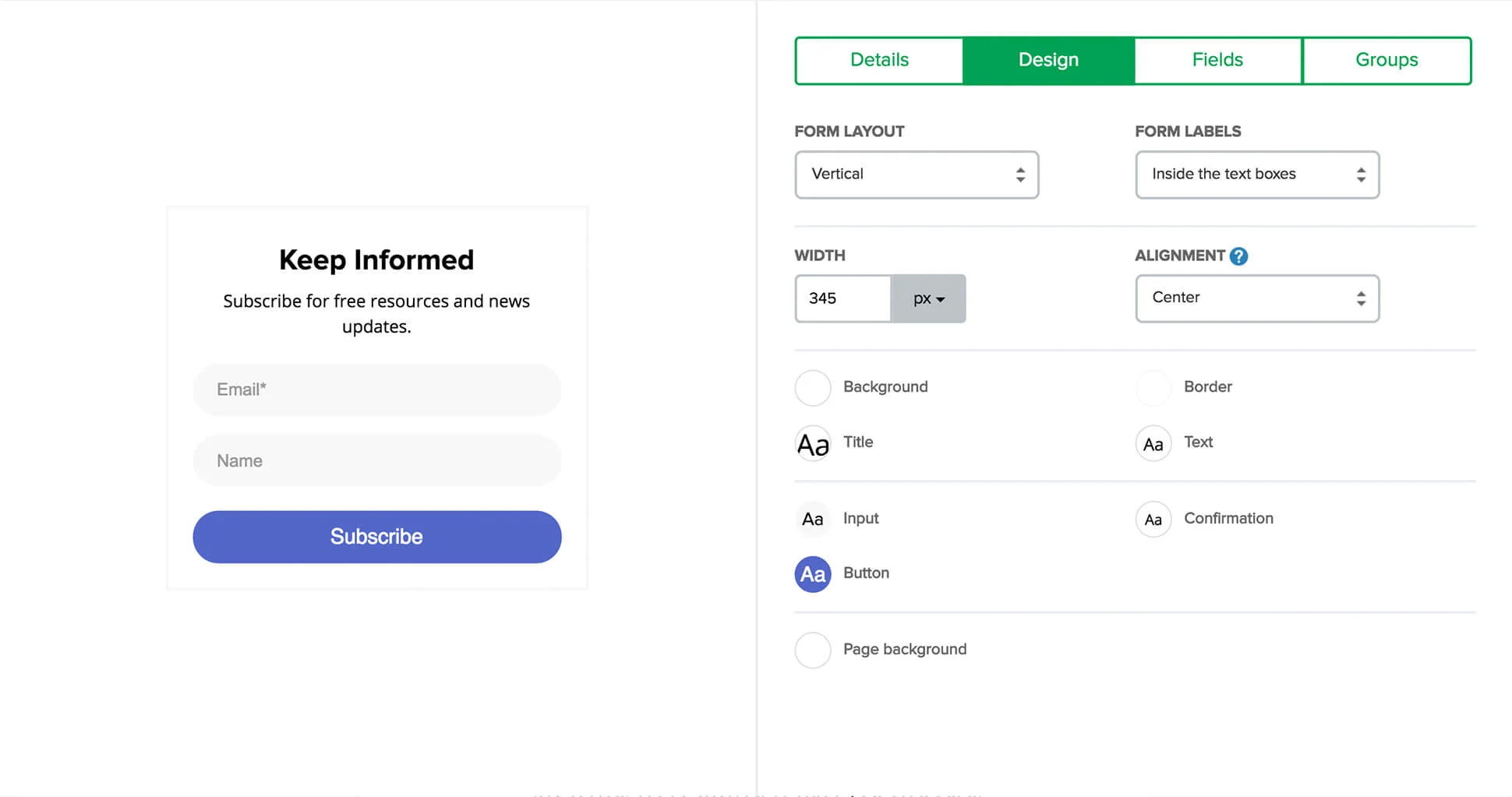1512x797 pixels.
Task: Click the Width value input box
Action: 843,298
